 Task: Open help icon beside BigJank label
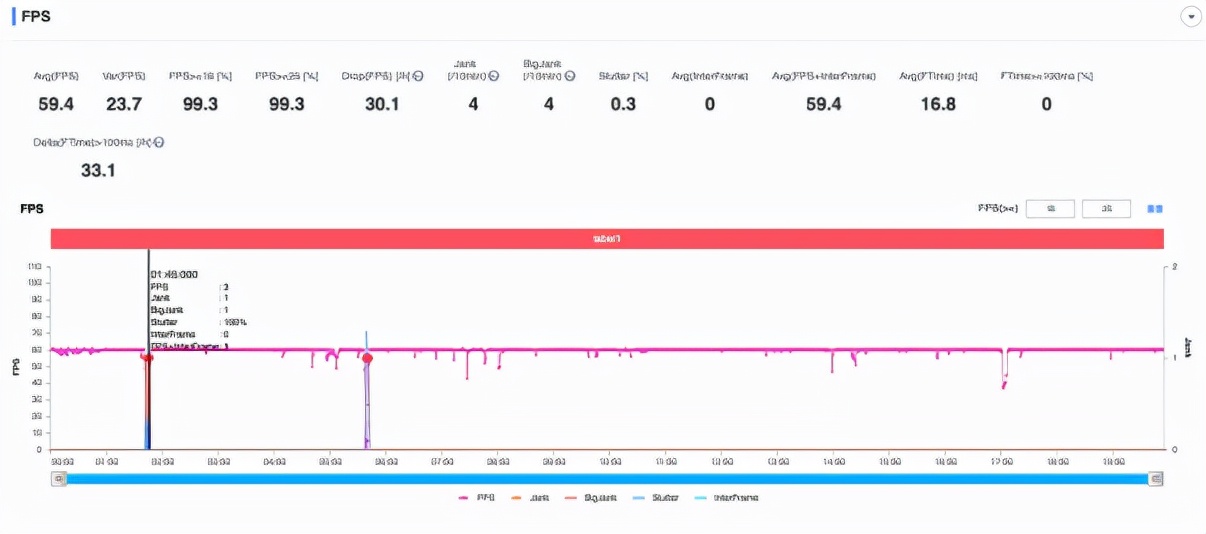coord(569,76)
